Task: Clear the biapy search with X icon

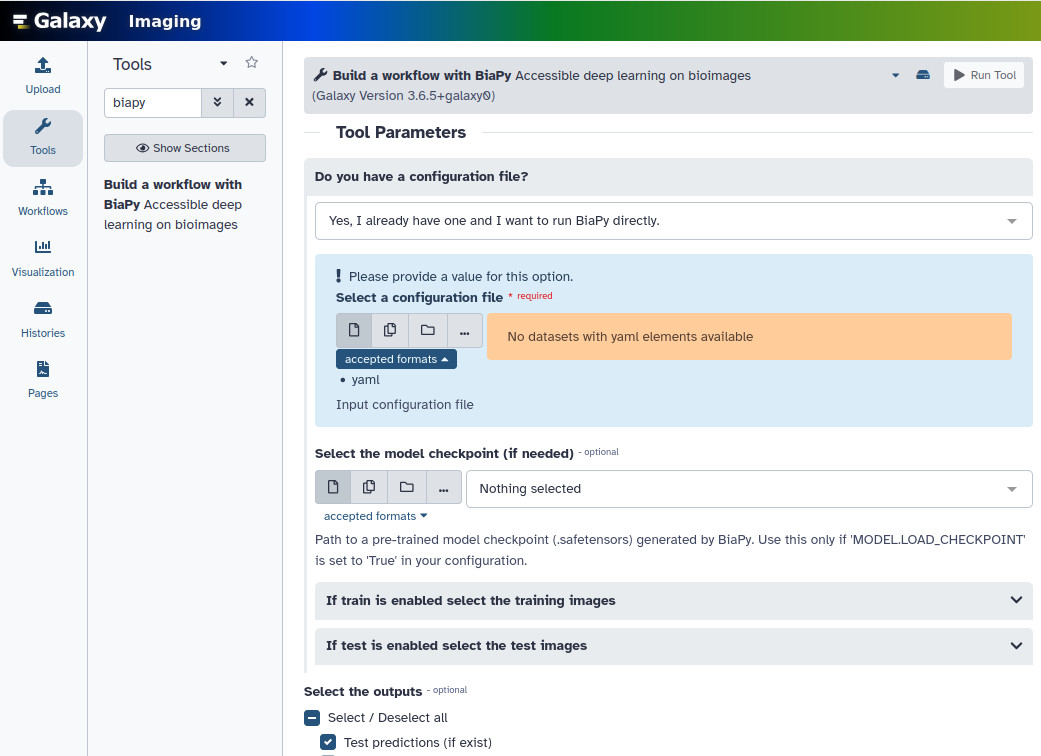Action: [x=250, y=102]
